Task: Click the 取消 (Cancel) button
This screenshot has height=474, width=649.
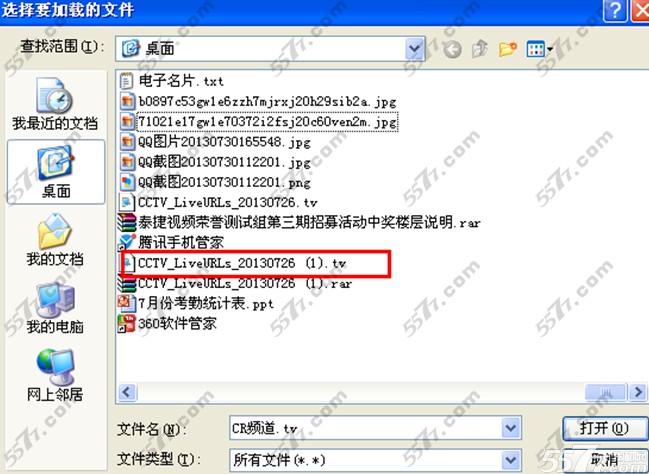Action: click(x=605, y=460)
